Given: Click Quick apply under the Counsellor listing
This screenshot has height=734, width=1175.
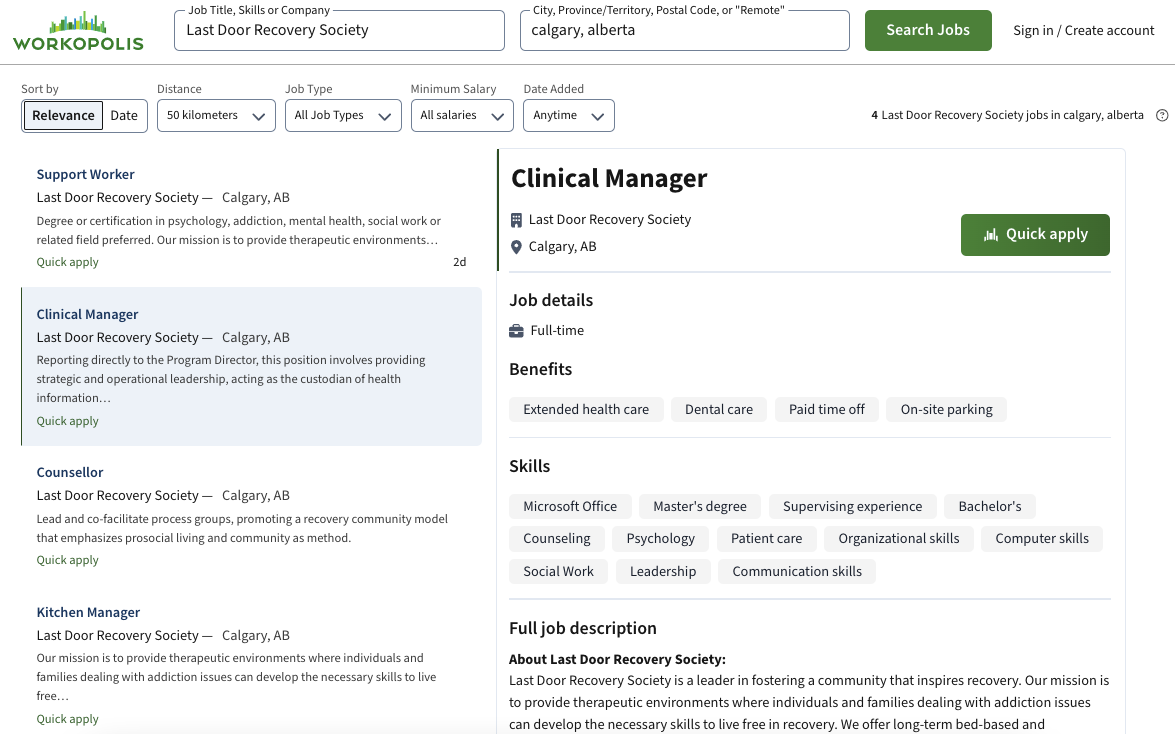Looking at the screenshot, I should click(67, 559).
